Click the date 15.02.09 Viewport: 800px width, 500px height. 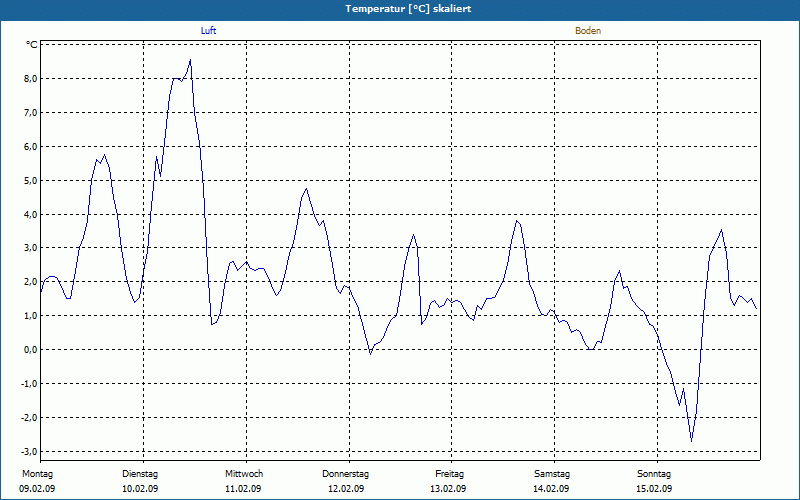[654, 489]
